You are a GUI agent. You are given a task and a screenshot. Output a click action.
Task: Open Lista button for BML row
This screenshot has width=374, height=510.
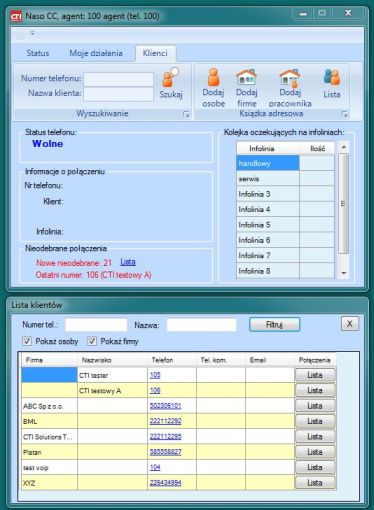(x=315, y=421)
